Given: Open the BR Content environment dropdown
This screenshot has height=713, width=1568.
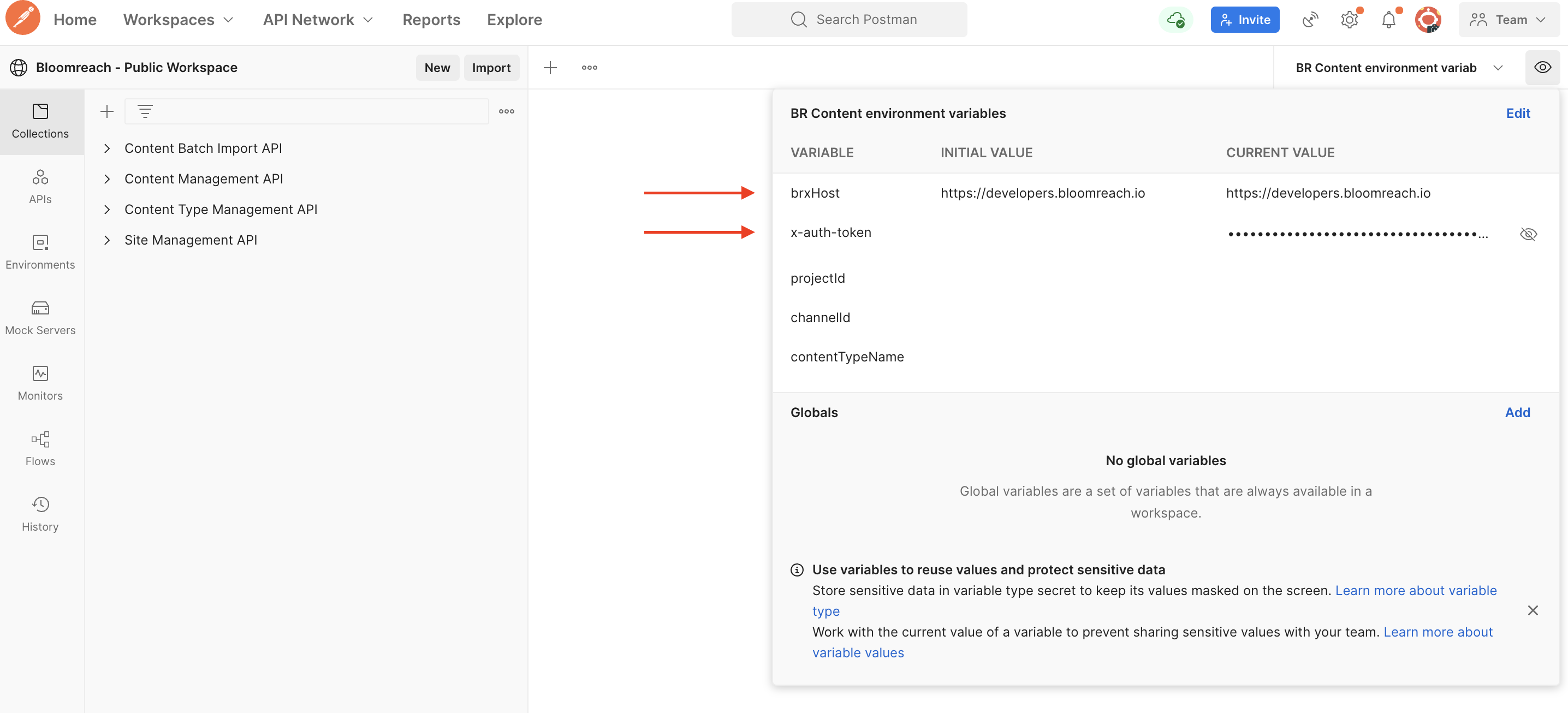Looking at the screenshot, I should (1498, 68).
